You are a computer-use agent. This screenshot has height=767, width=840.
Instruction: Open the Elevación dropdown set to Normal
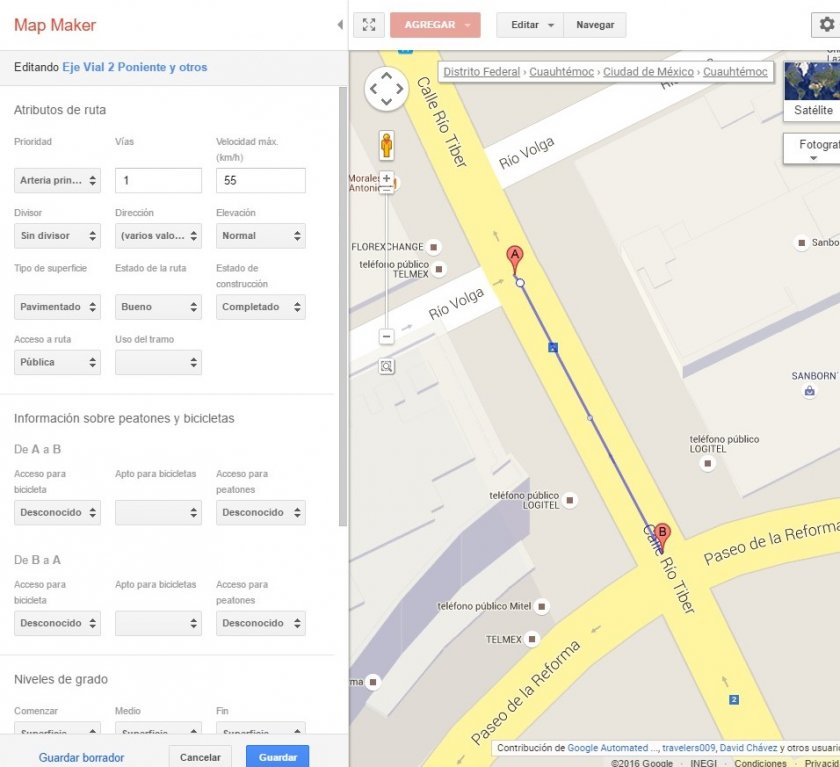(260, 236)
